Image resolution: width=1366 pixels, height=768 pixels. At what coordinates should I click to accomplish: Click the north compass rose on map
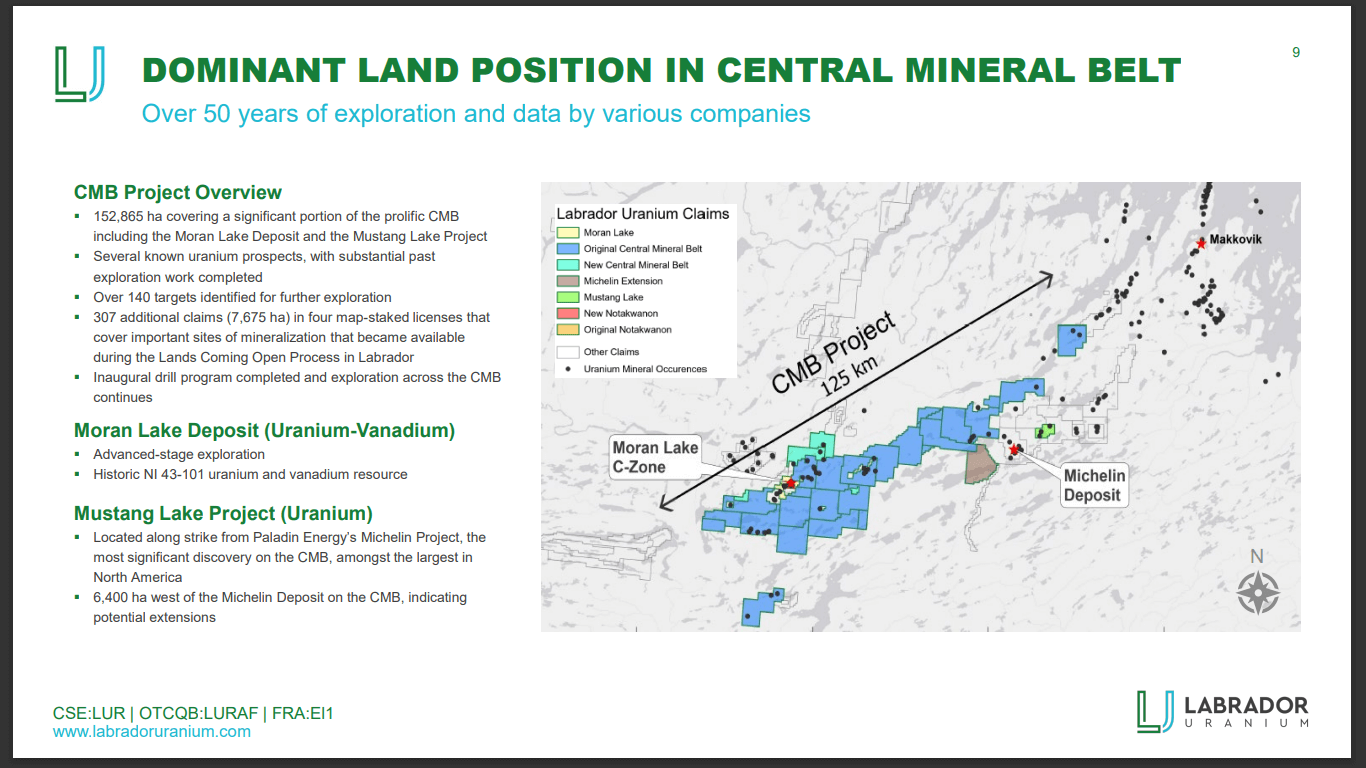(x=1258, y=592)
